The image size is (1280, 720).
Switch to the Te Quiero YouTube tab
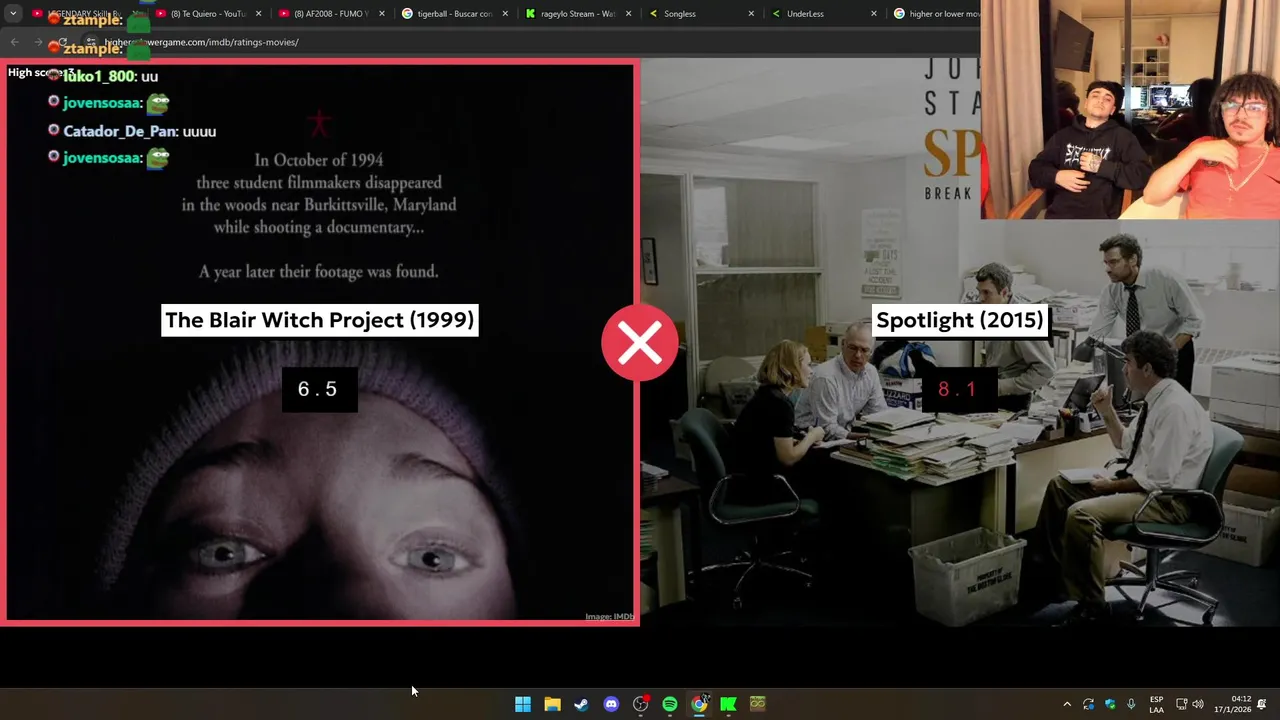208,14
